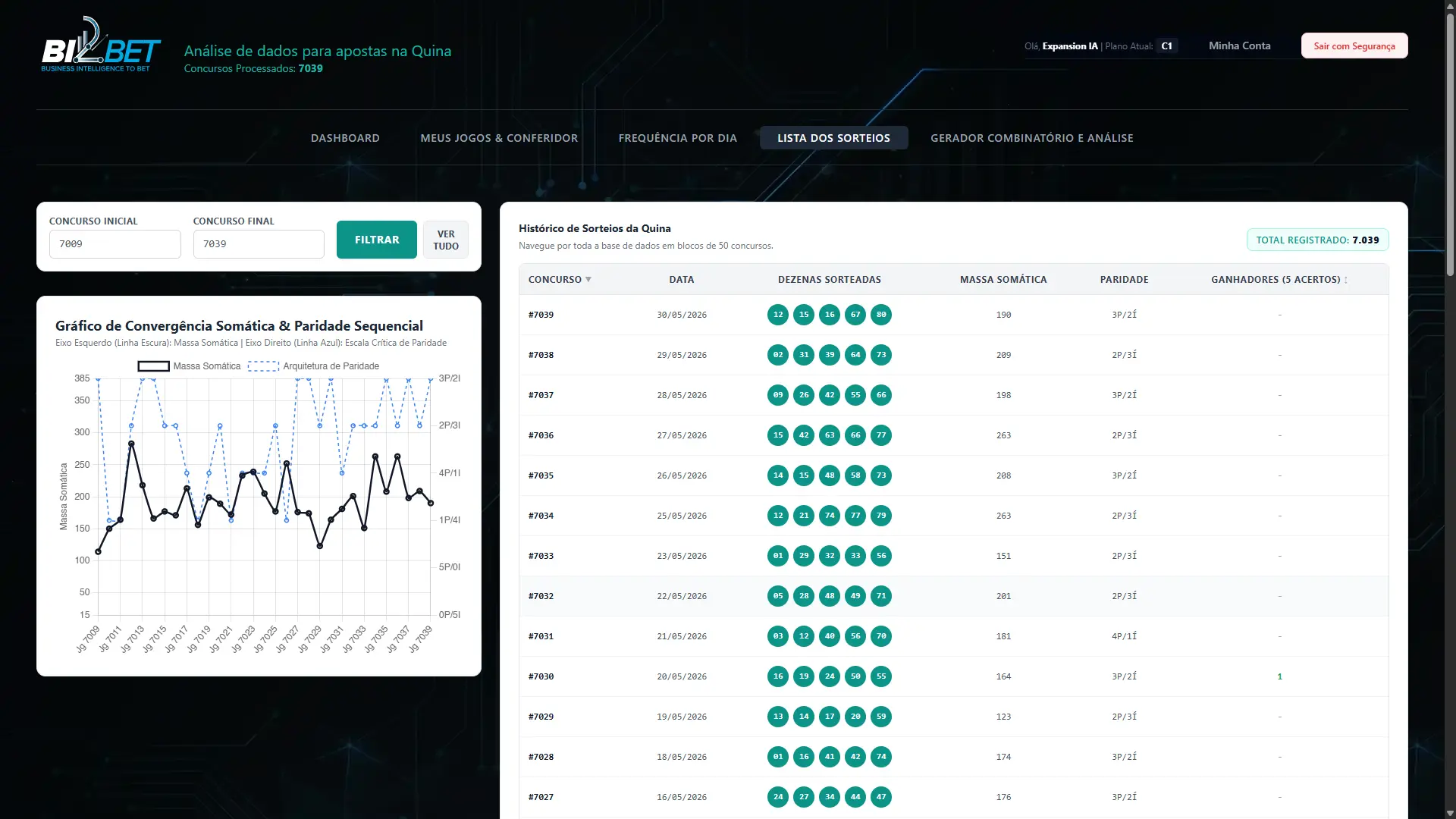Click massa somática value 209

1003,355
